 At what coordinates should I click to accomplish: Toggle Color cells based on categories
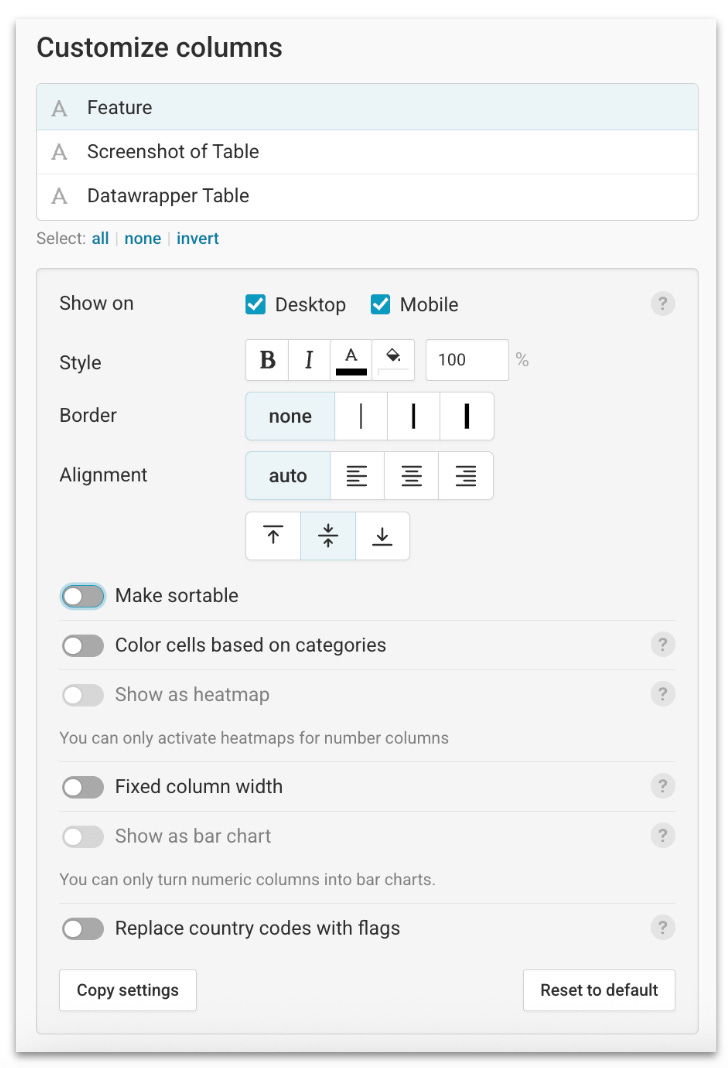point(83,645)
